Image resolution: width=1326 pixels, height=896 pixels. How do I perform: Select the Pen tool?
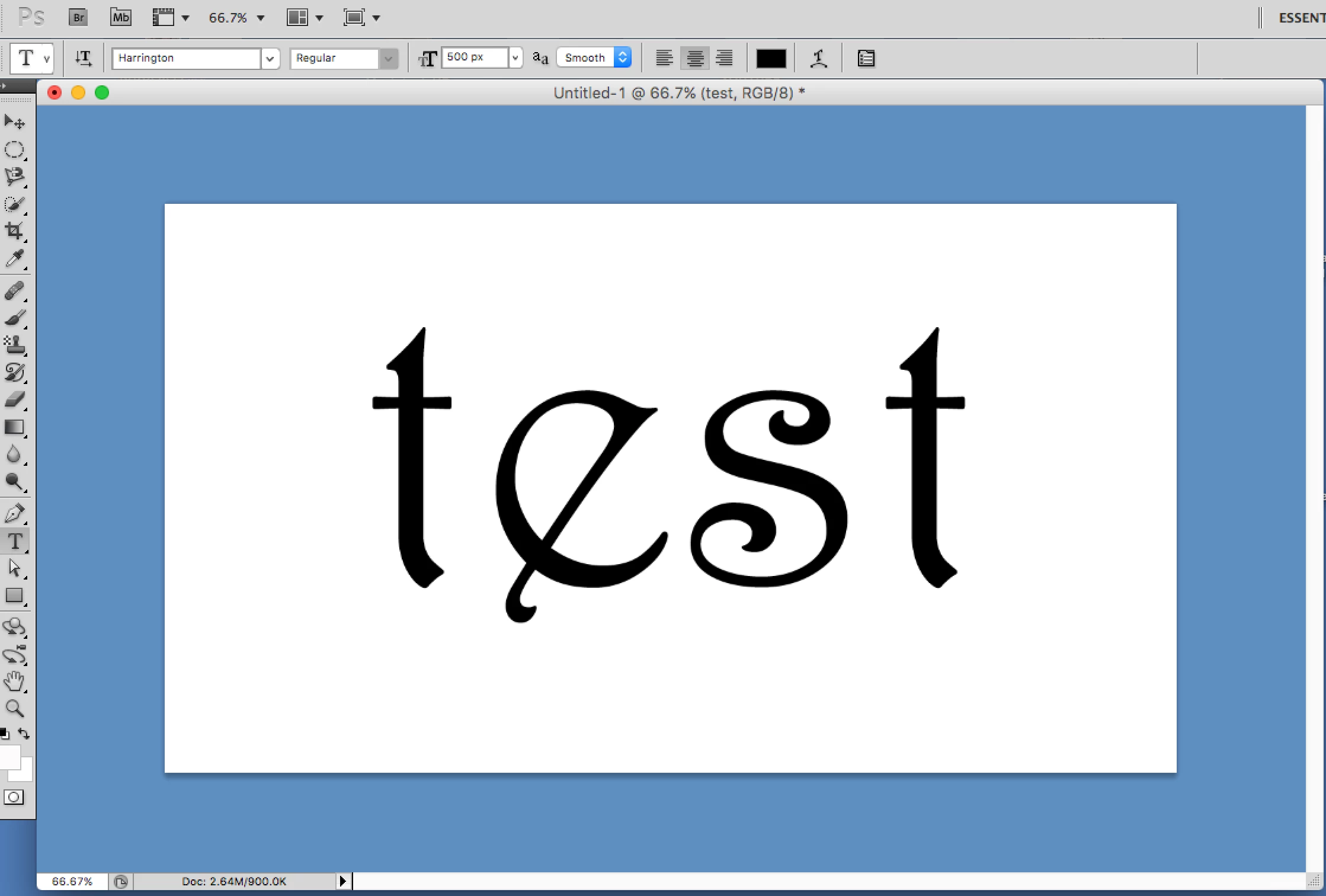pos(14,513)
